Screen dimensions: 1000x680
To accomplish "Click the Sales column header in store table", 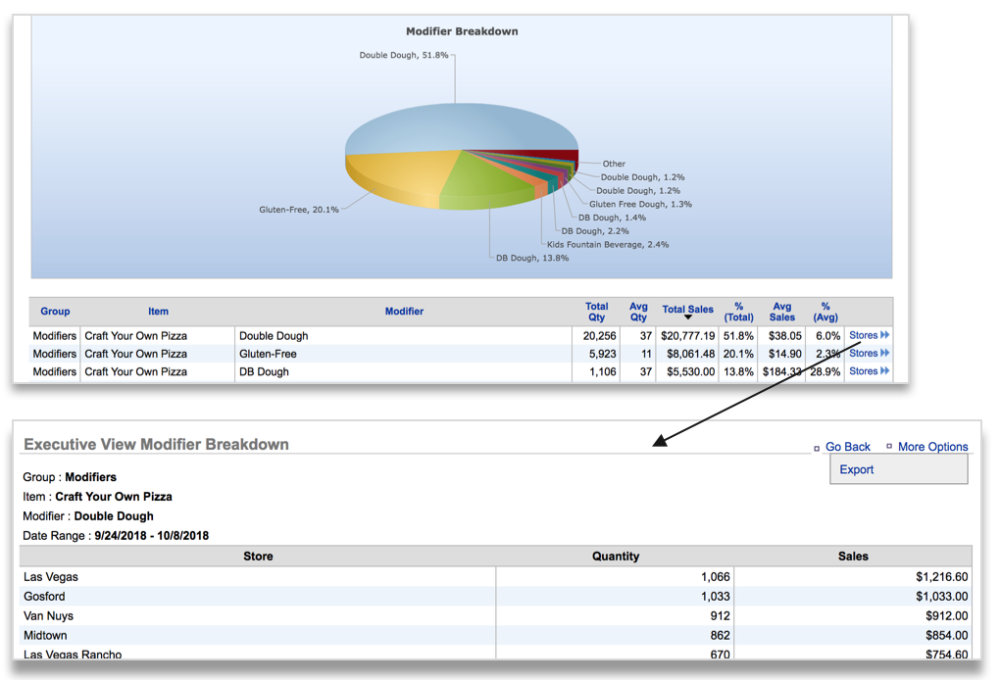I will 853,556.
